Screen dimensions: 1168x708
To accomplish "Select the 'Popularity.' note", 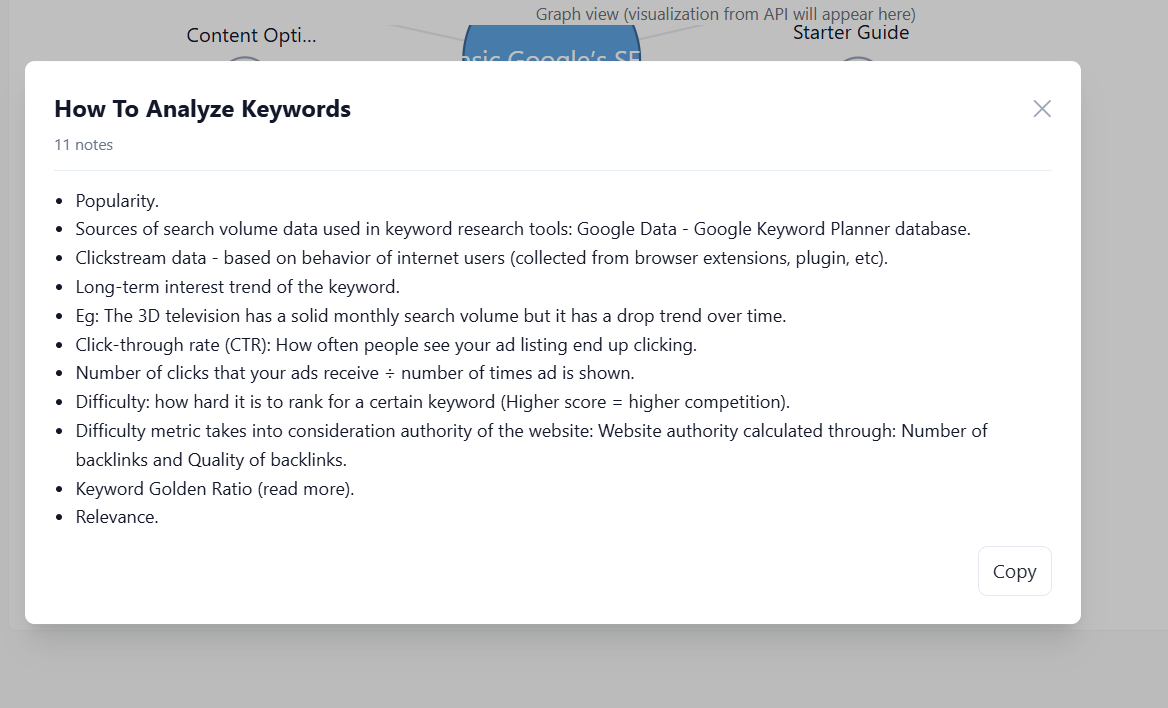I will click(x=117, y=200).
